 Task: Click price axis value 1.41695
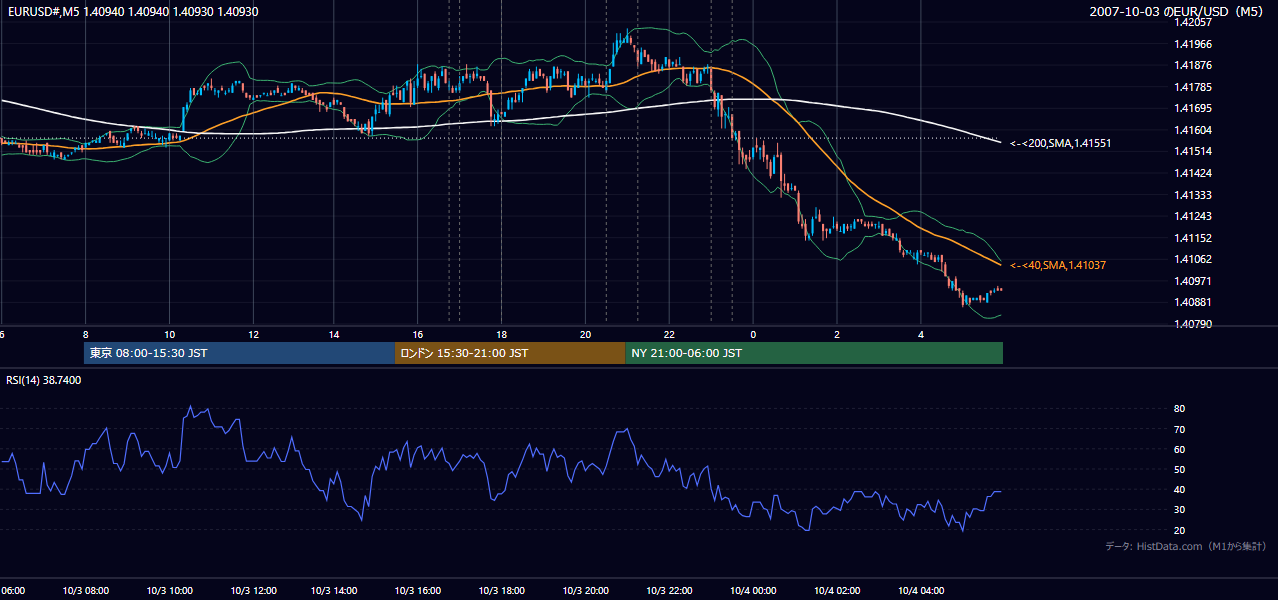[x=1193, y=109]
